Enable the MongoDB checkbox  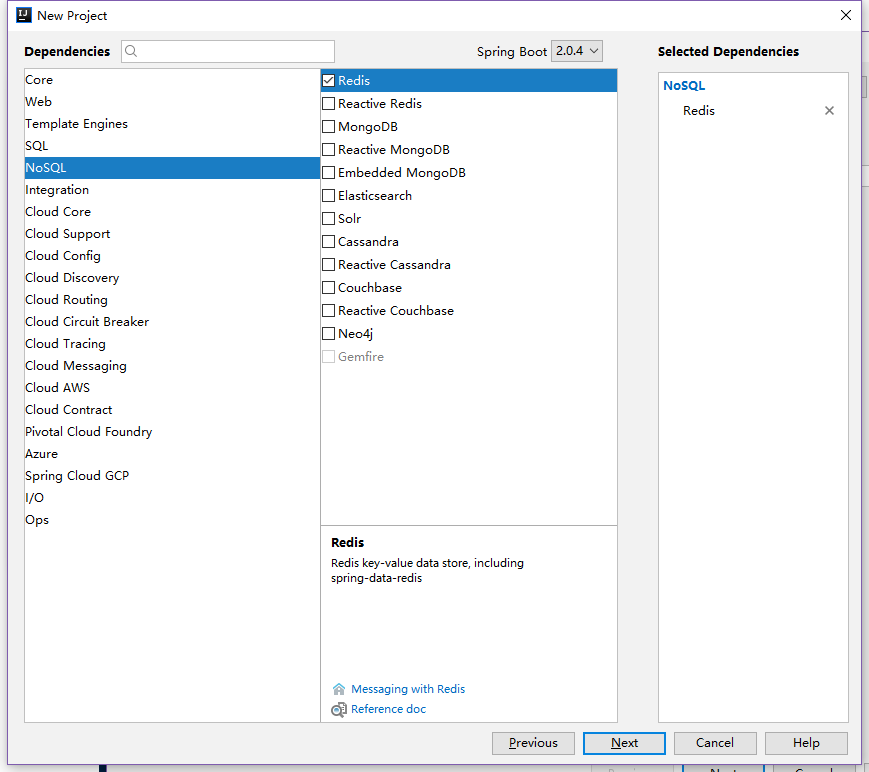[x=328, y=127]
